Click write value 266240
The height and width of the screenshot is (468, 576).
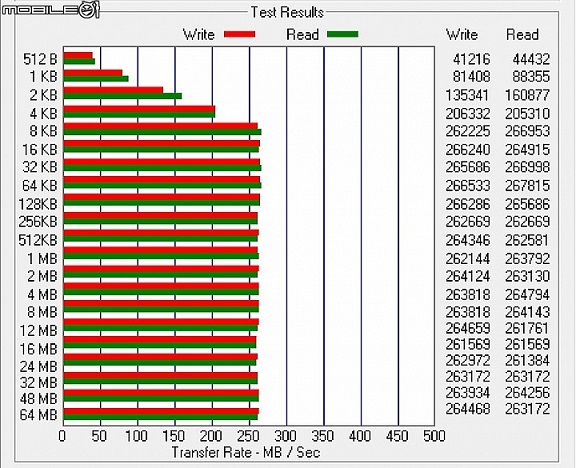tap(468, 150)
